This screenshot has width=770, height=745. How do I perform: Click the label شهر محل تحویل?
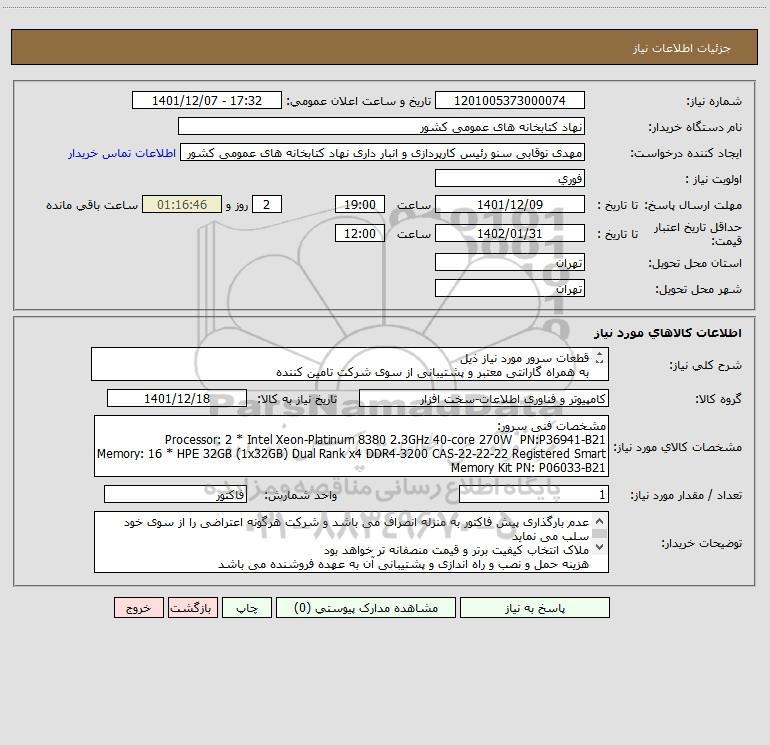[x=698, y=290]
